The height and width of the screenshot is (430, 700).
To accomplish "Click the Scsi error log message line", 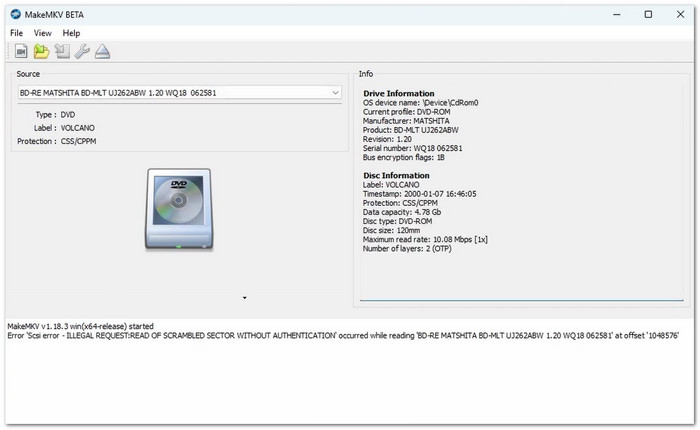I will pos(343,335).
